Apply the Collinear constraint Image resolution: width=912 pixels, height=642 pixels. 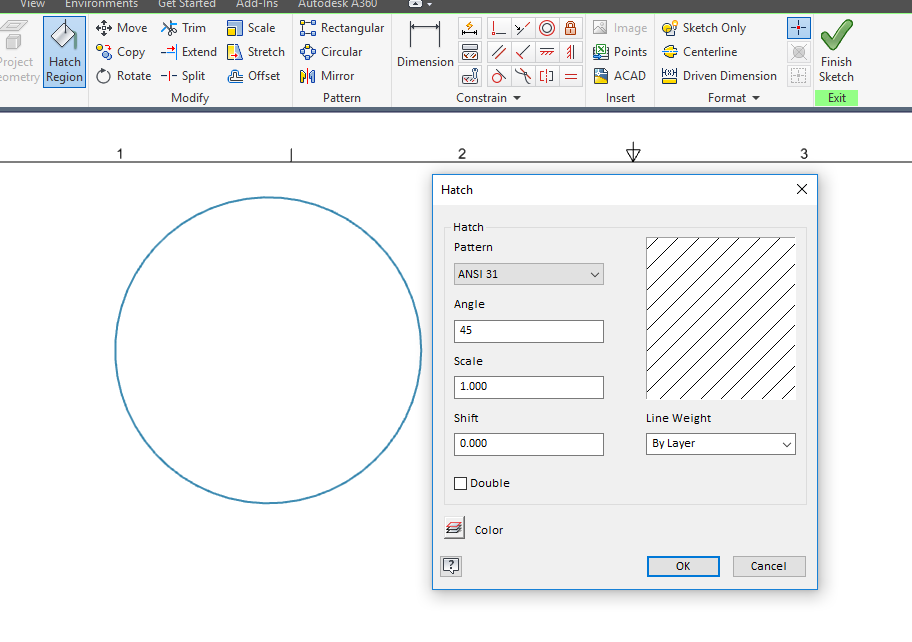pyautogui.click(x=522, y=28)
